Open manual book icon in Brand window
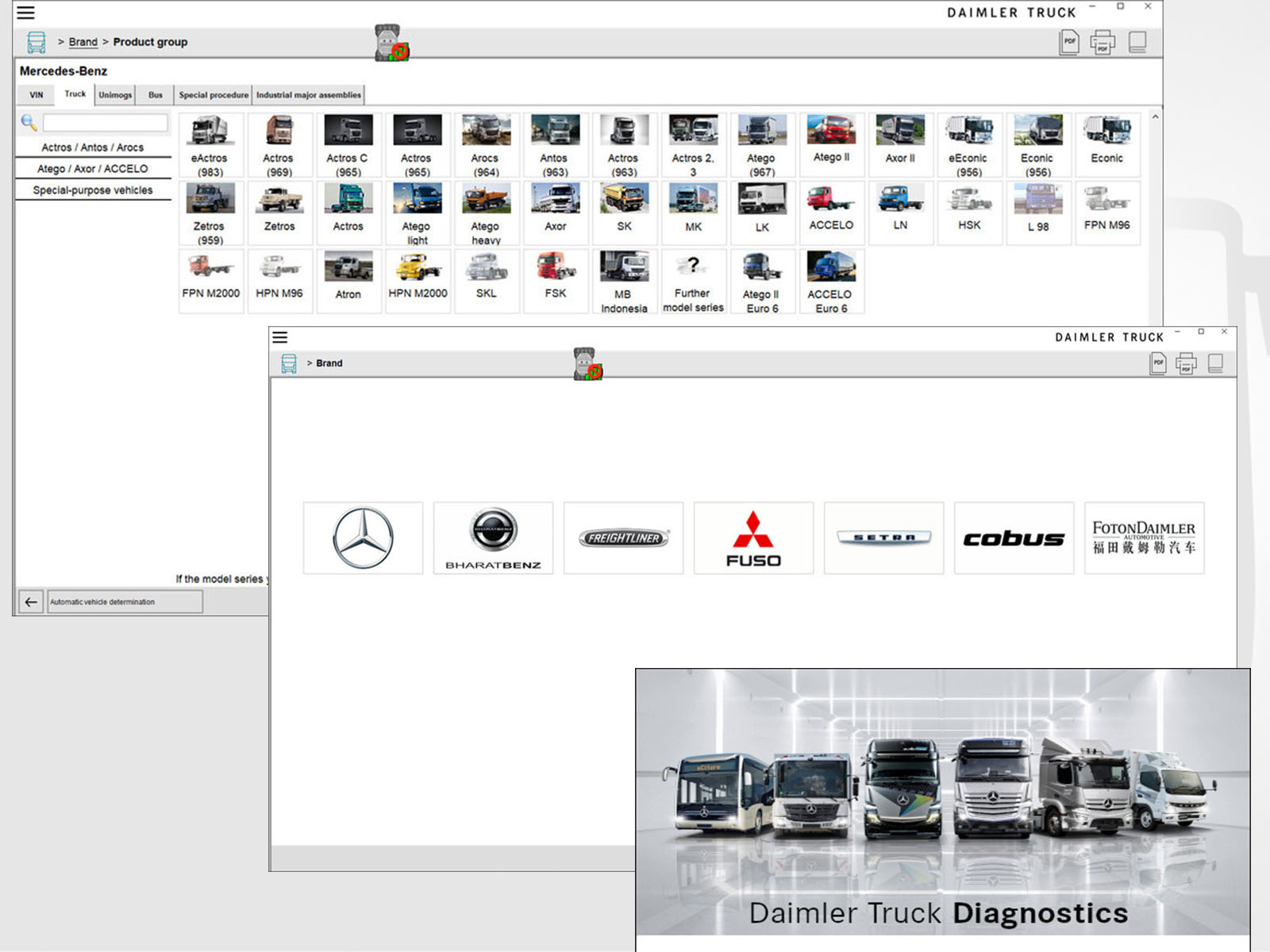 click(1215, 363)
